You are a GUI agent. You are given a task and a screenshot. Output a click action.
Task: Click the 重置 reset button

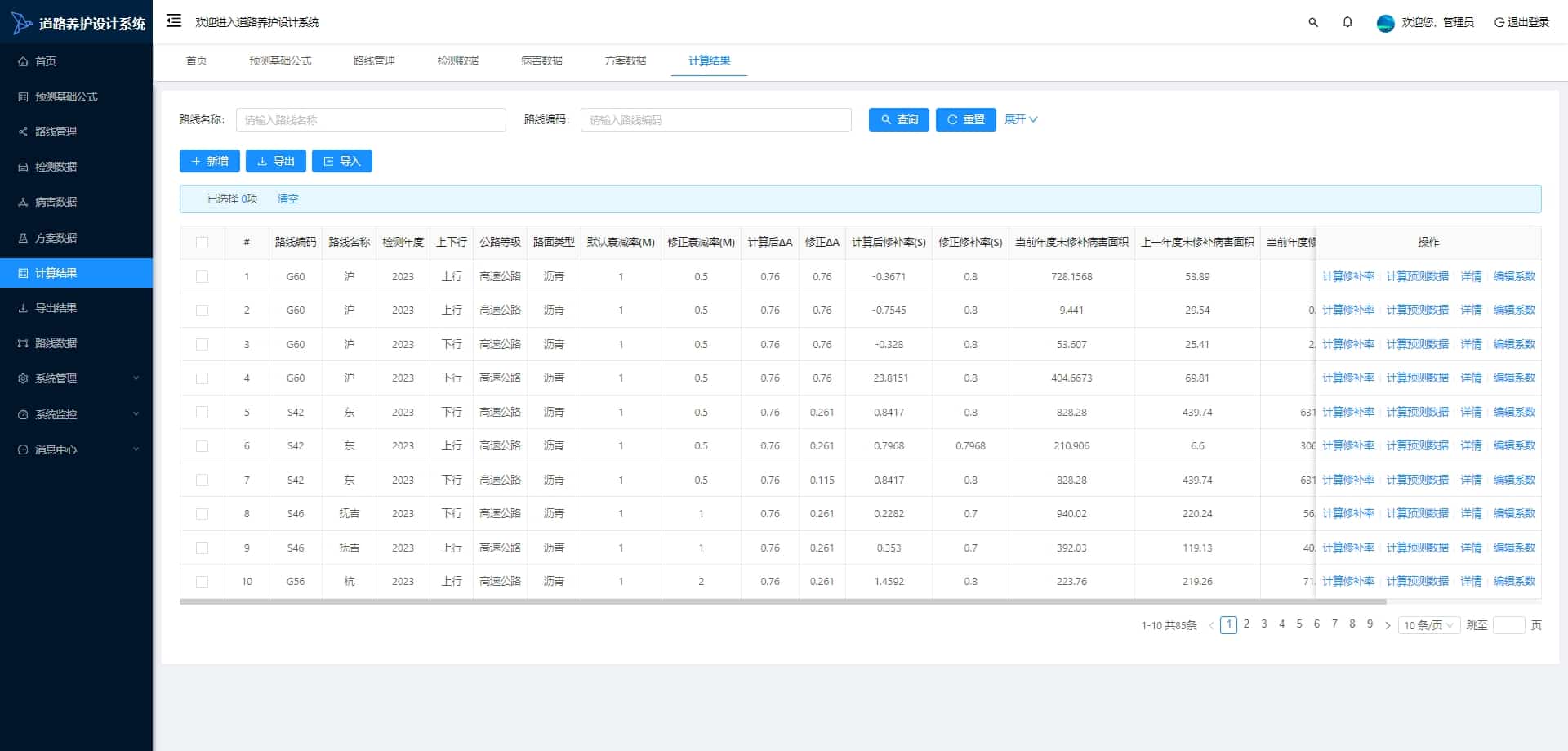pyautogui.click(x=965, y=119)
